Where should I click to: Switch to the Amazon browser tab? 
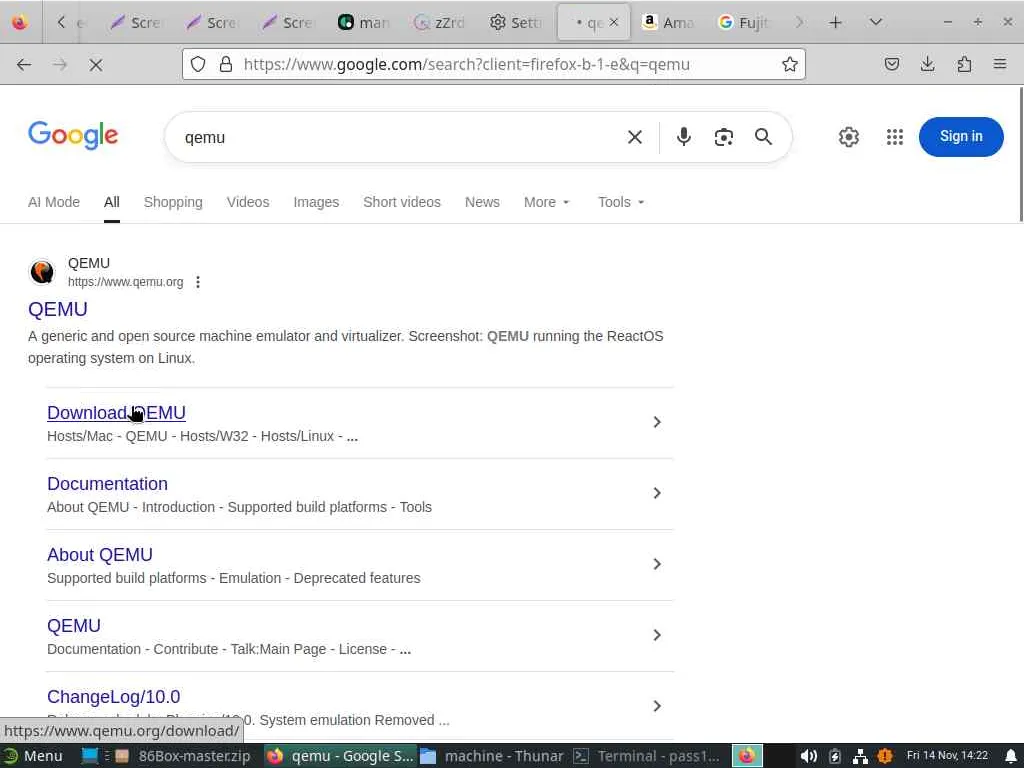(x=667, y=23)
